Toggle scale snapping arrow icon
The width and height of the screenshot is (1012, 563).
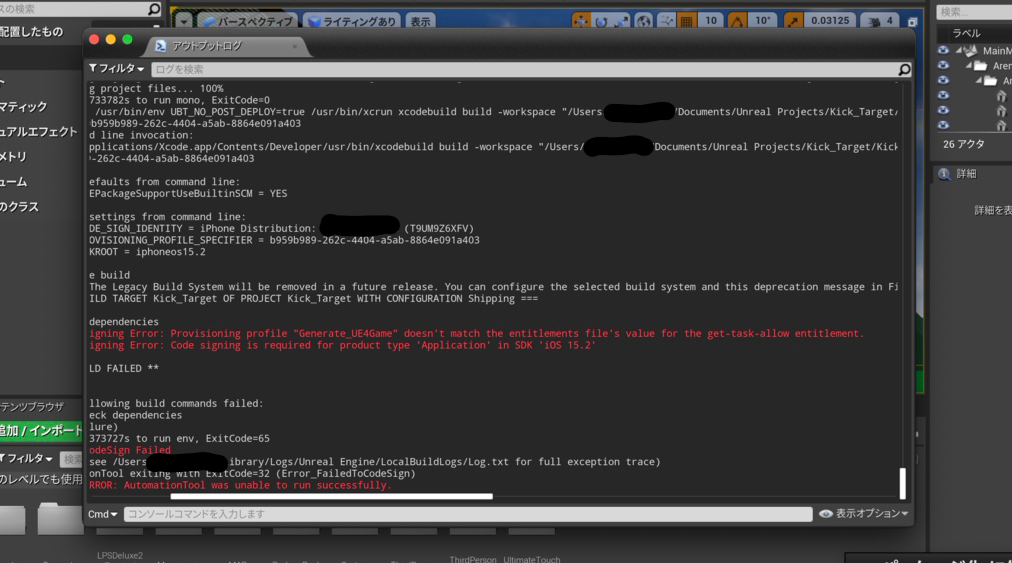click(x=792, y=21)
